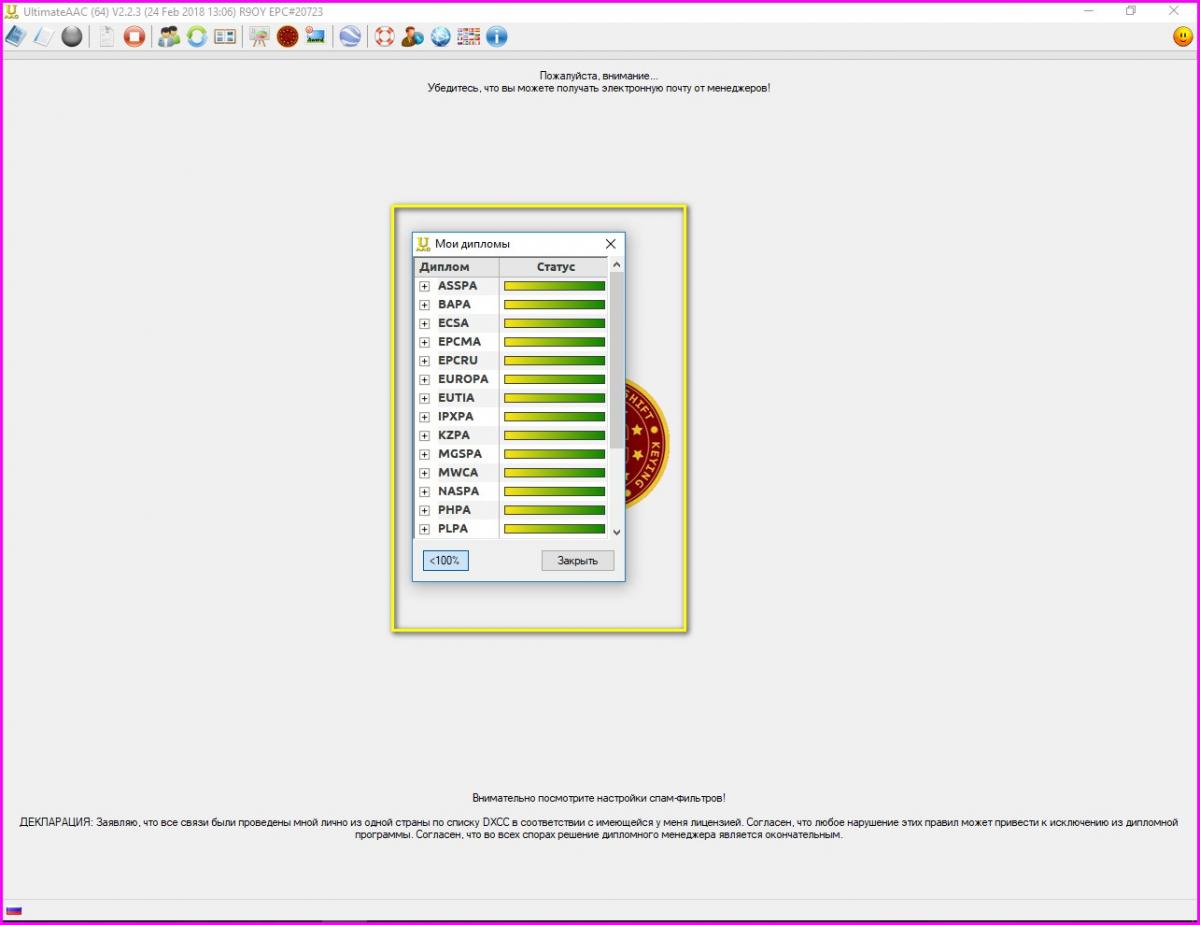The image size is (1200, 925).
Task: Click the red-white lifebuoy help icon
Action: [384, 37]
